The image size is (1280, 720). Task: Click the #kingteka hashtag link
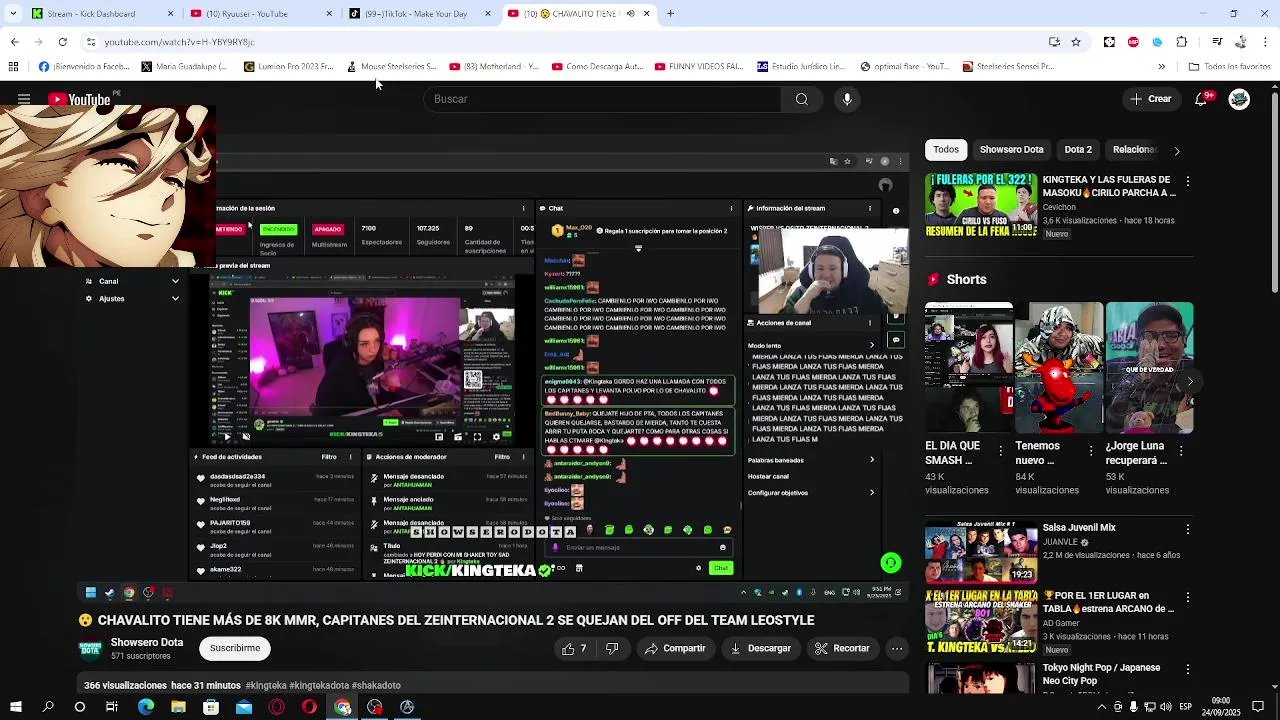265,686
